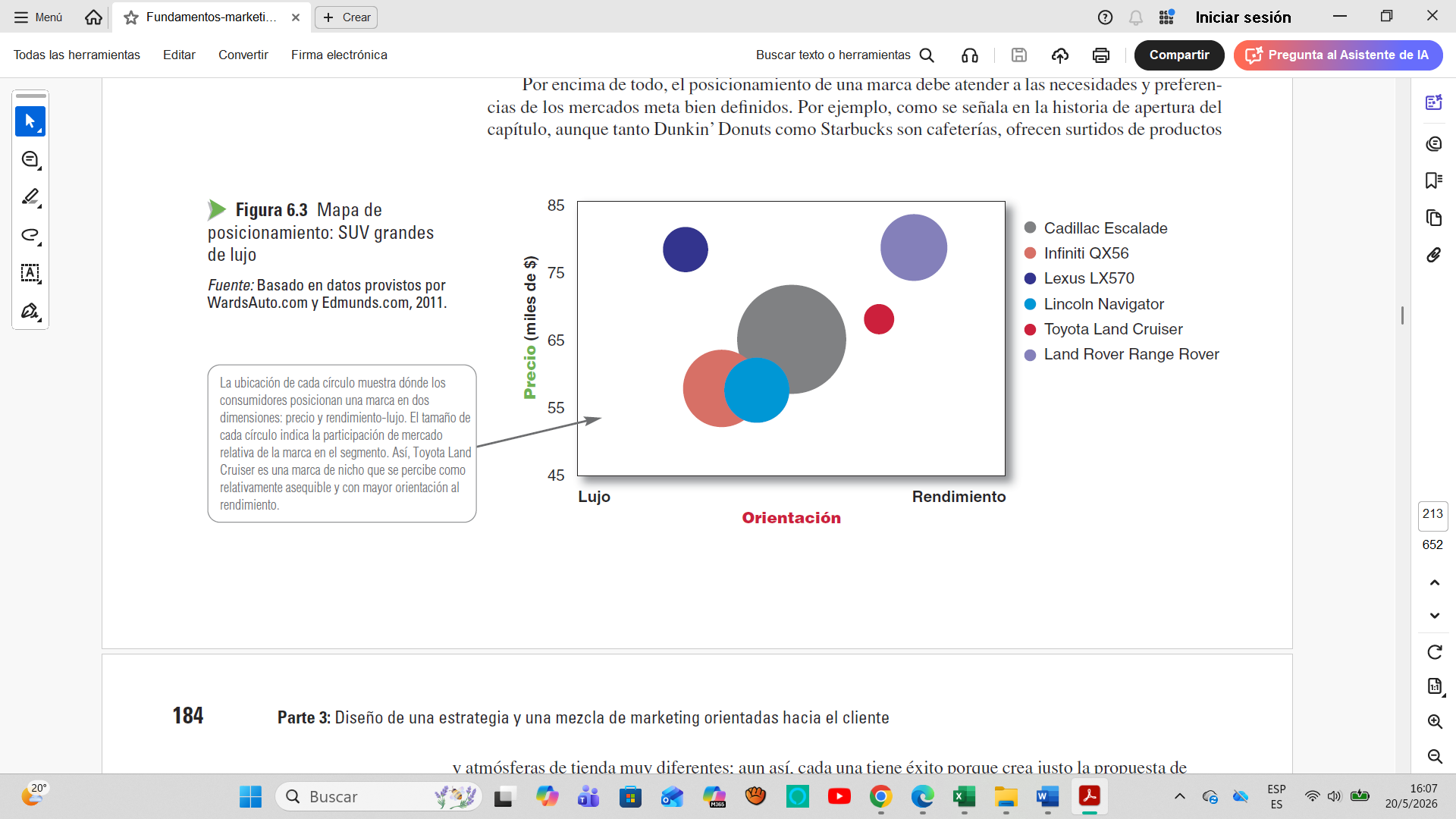
Task: Open the Bookmarks panel icon
Action: click(1433, 180)
